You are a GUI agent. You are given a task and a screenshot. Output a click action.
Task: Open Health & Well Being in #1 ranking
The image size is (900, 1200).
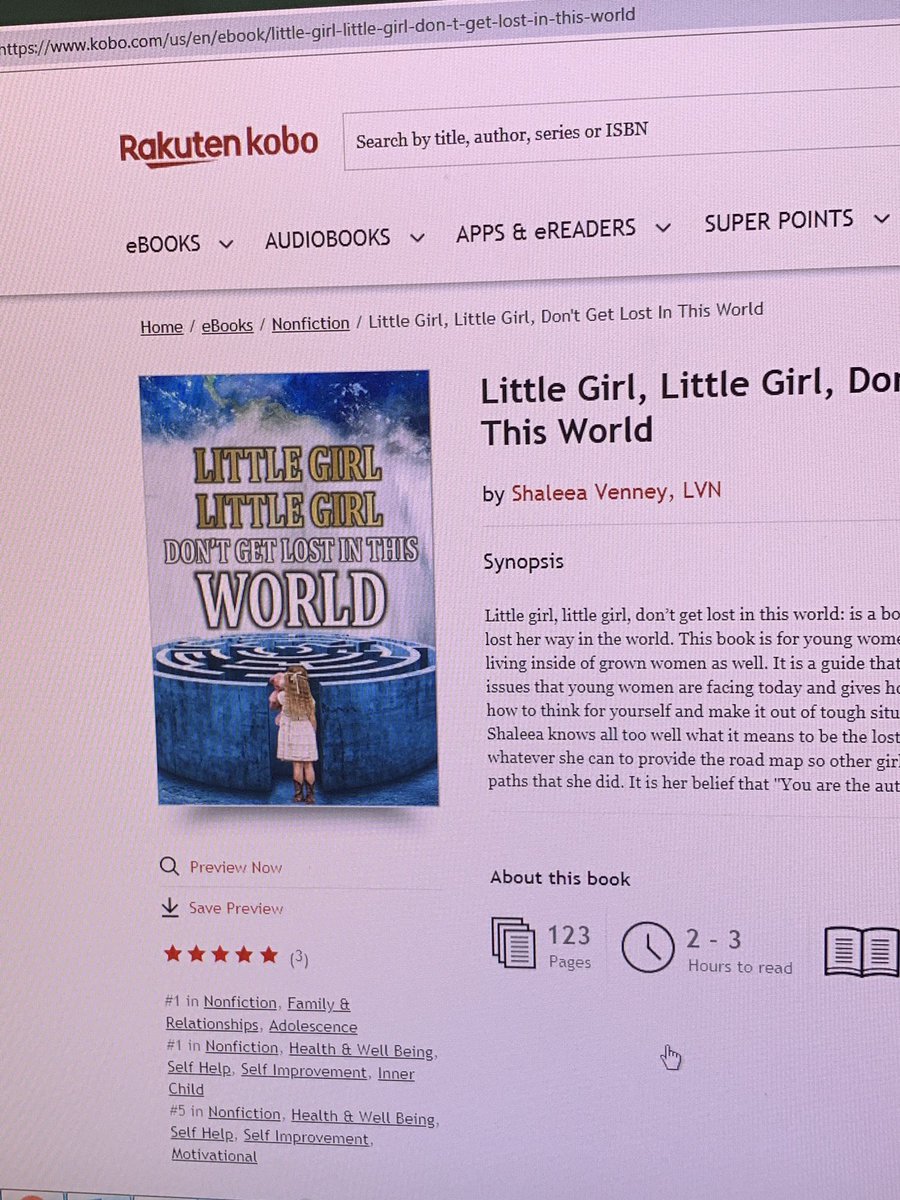pos(361,1051)
